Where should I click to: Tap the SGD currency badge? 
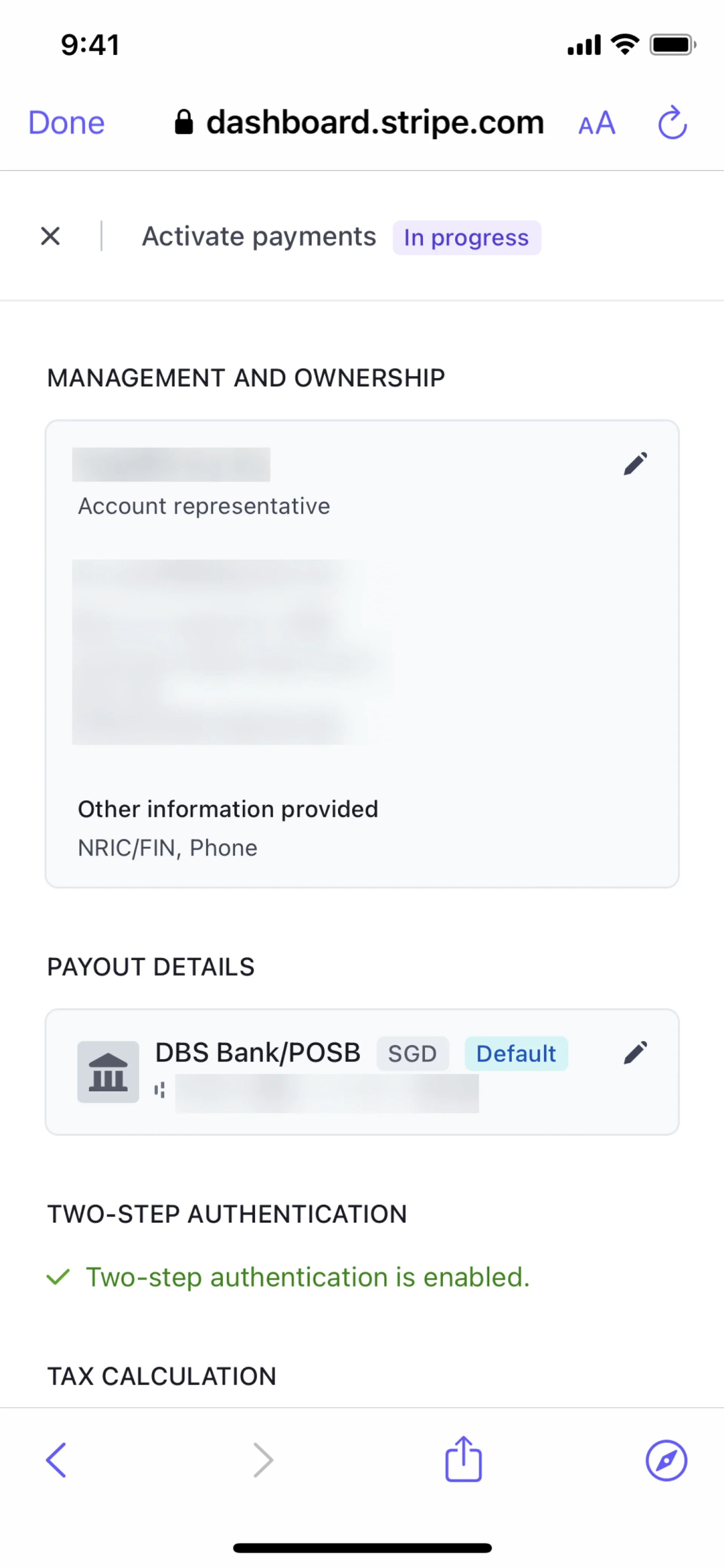[412, 1054]
